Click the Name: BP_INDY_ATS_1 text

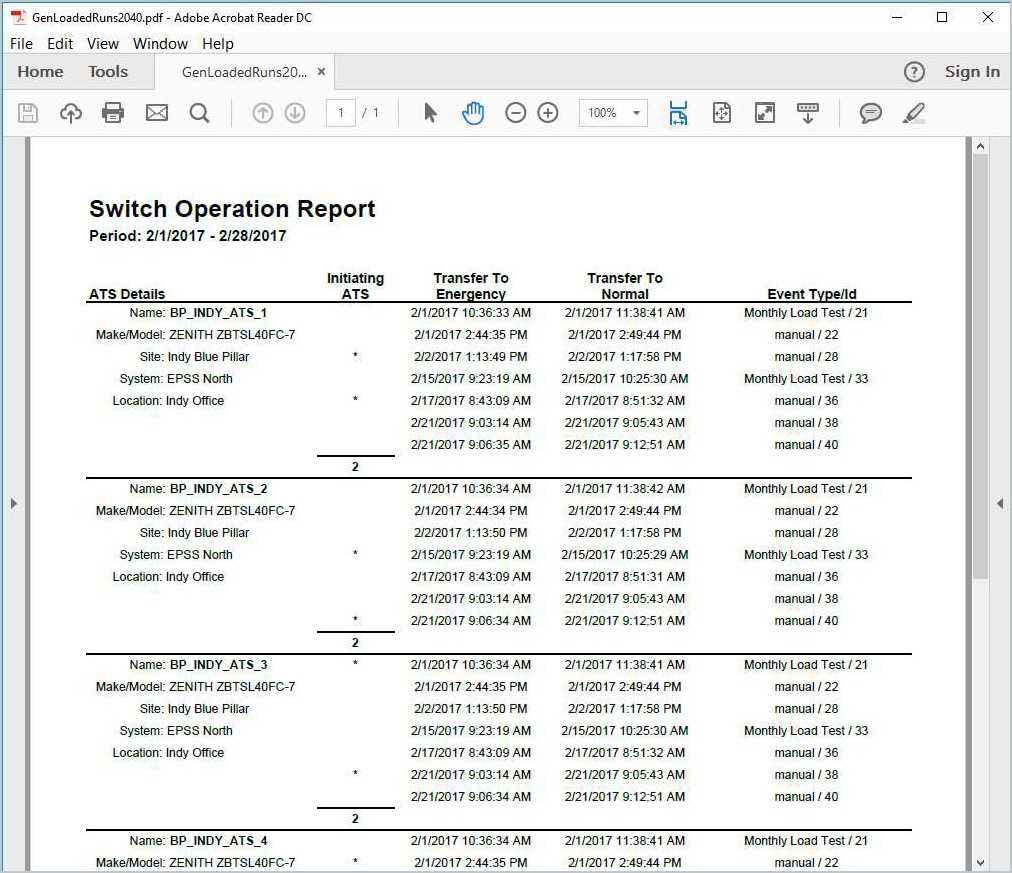(x=198, y=313)
